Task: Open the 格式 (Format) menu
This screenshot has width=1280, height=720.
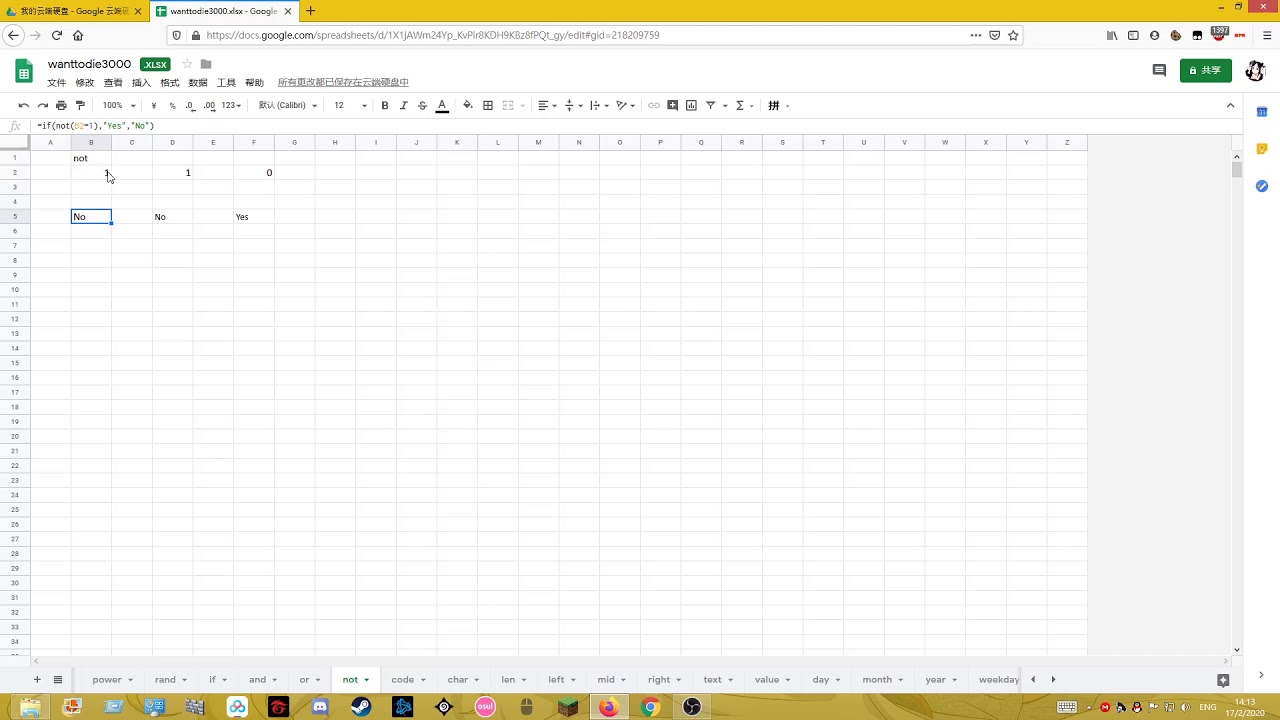Action: [x=170, y=82]
